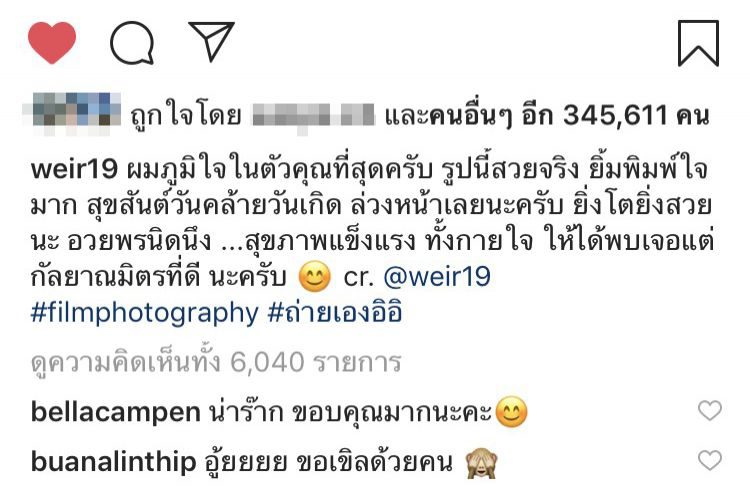This screenshot has width=750, height=486.
Task: Save post with the bookmark icon
Action: point(698,43)
